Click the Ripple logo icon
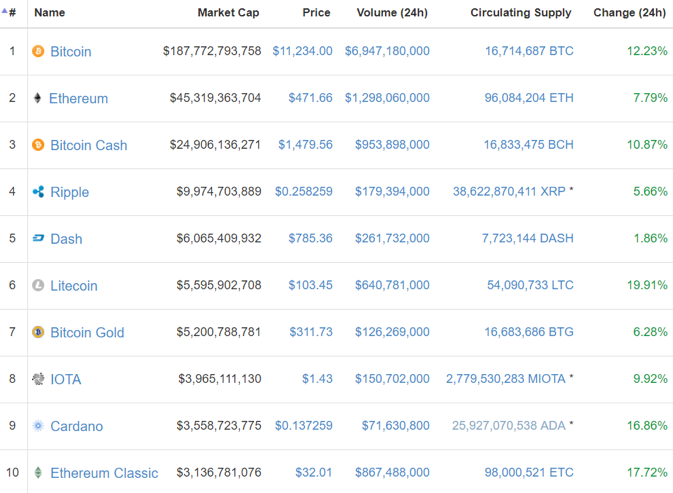The height and width of the screenshot is (493, 673). (38, 192)
